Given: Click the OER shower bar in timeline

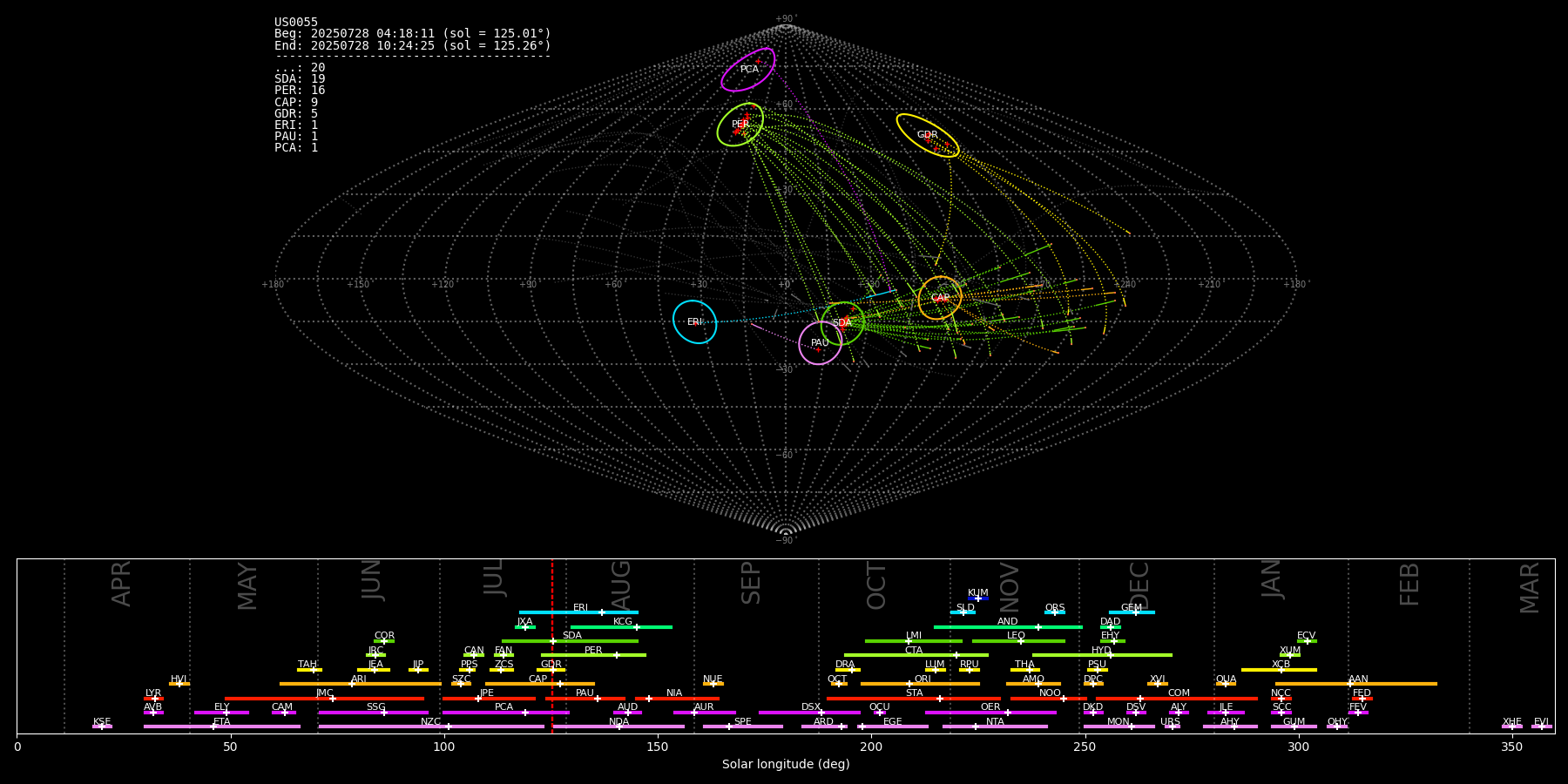Looking at the screenshot, I should (990, 713).
